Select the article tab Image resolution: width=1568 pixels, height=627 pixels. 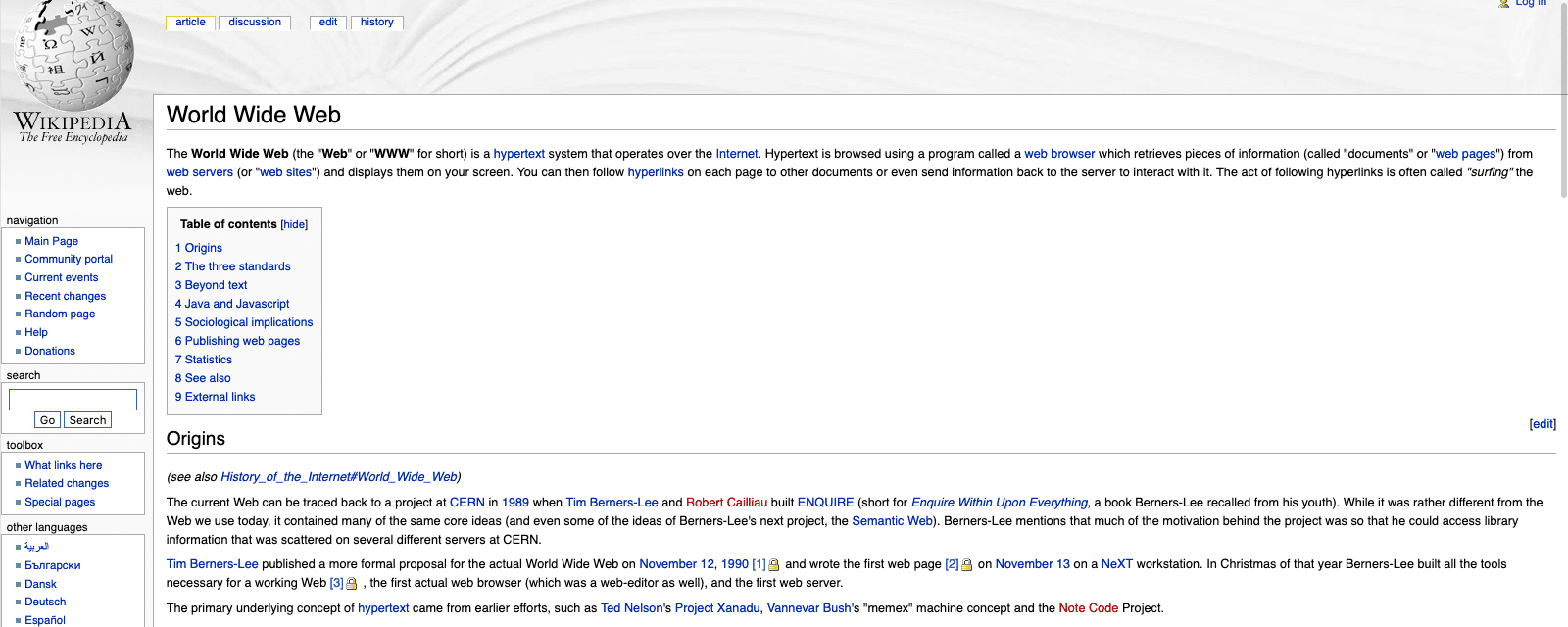pos(190,22)
